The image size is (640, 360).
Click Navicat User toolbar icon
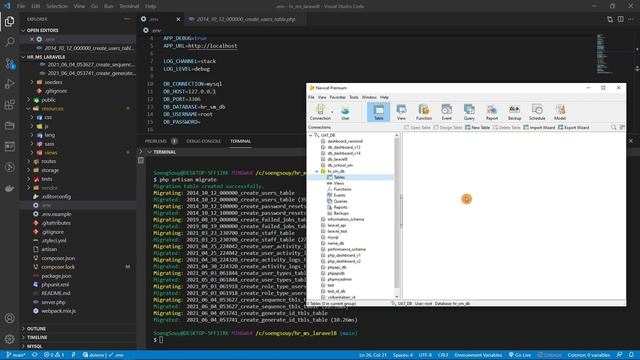345,112
